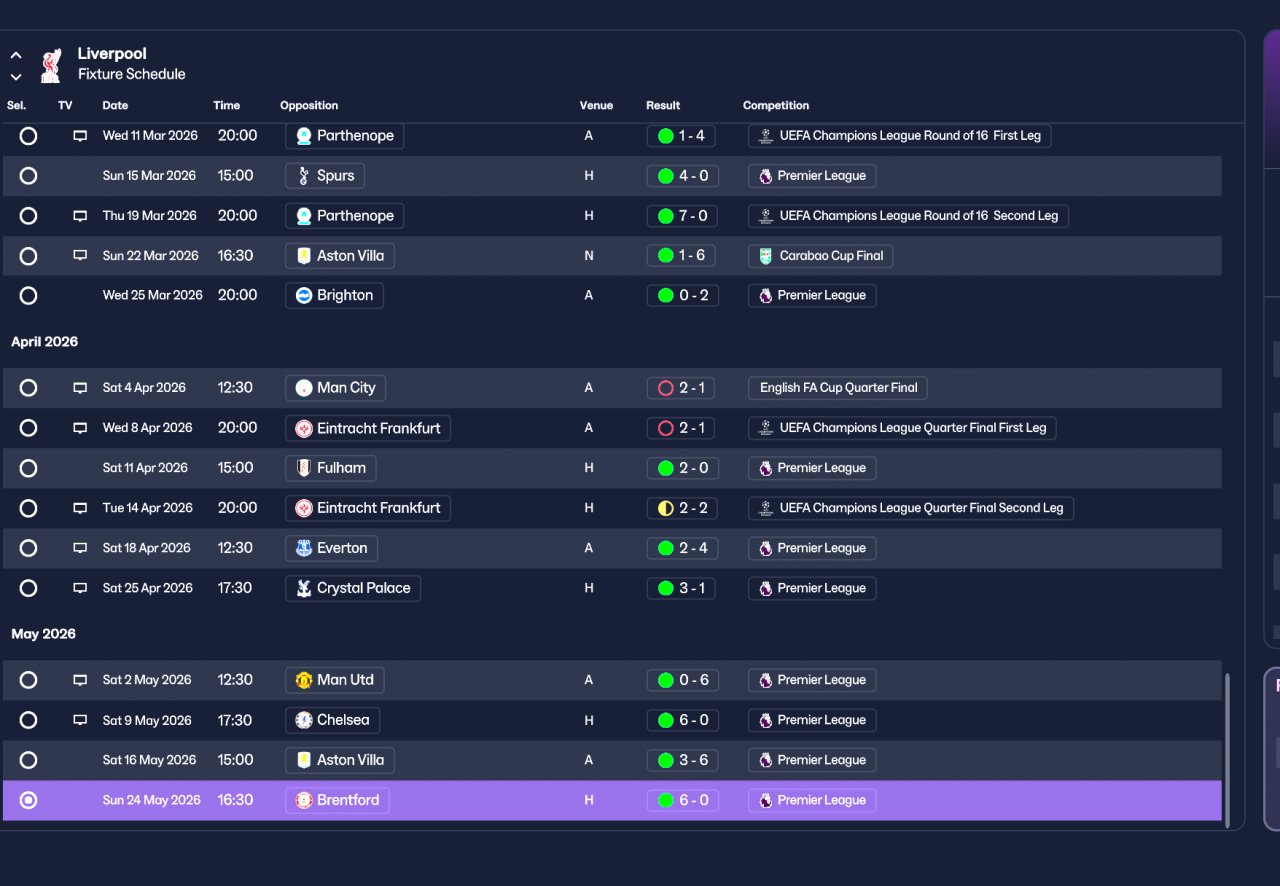
Task: Click TV icon for Chelsea 9 May fixture
Action: [80, 720]
